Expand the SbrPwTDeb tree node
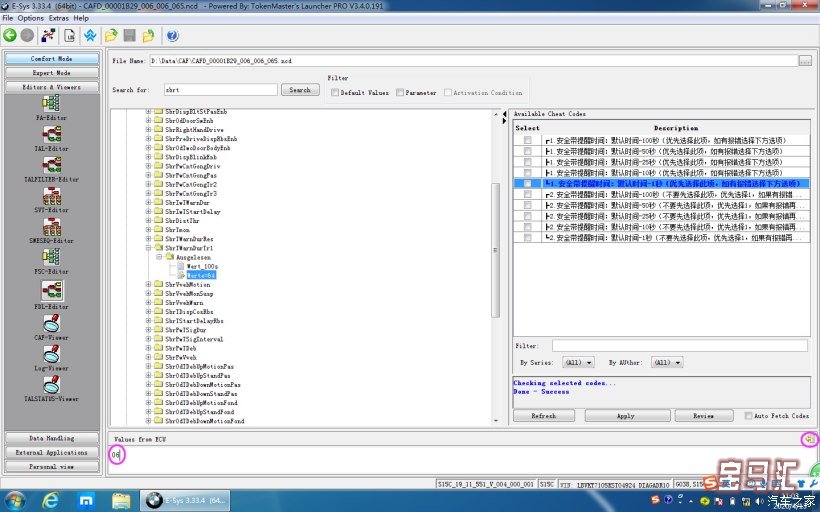 [149, 348]
